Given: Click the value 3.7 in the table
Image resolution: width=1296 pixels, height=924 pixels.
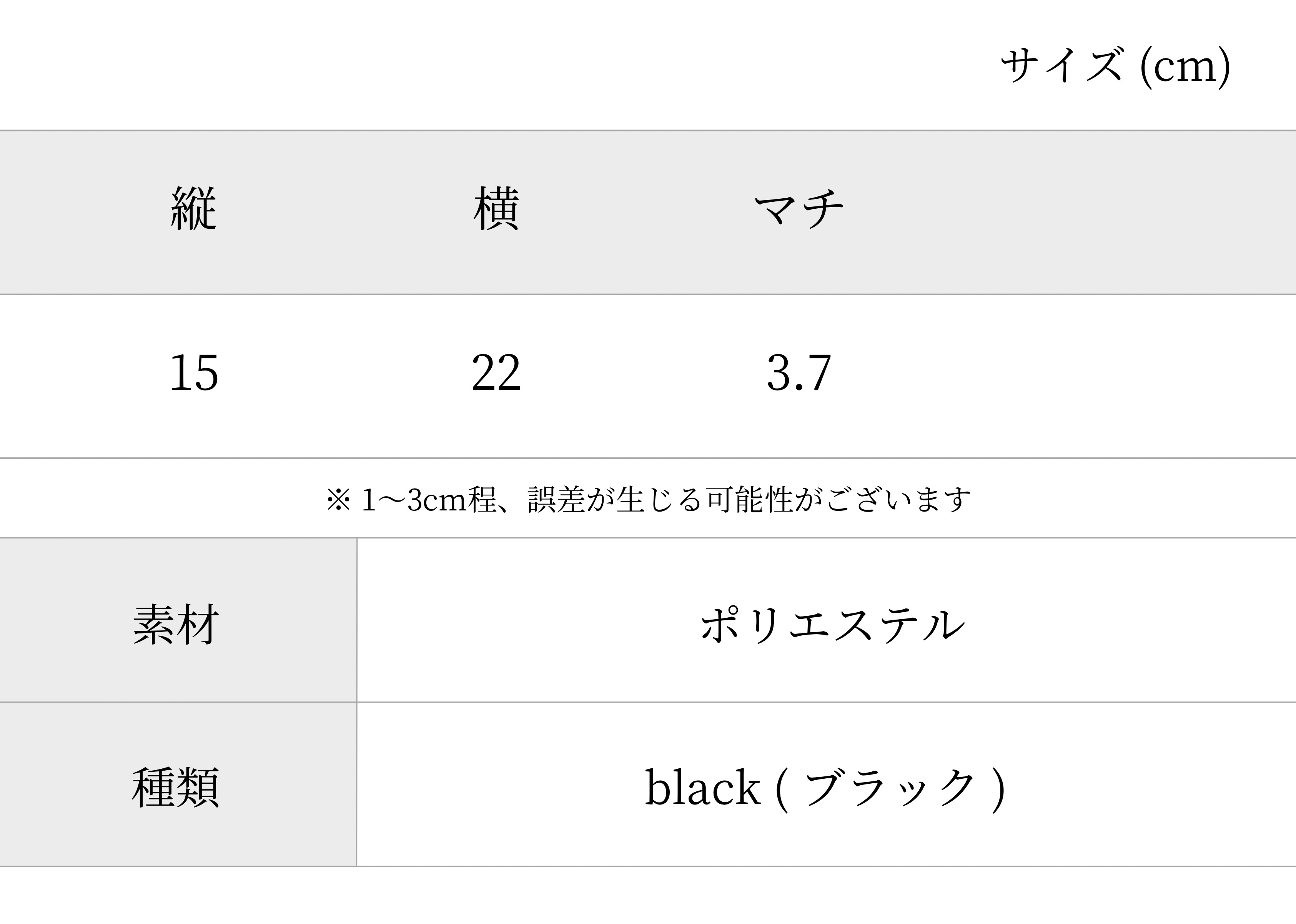Looking at the screenshot, I should [799, 373].
